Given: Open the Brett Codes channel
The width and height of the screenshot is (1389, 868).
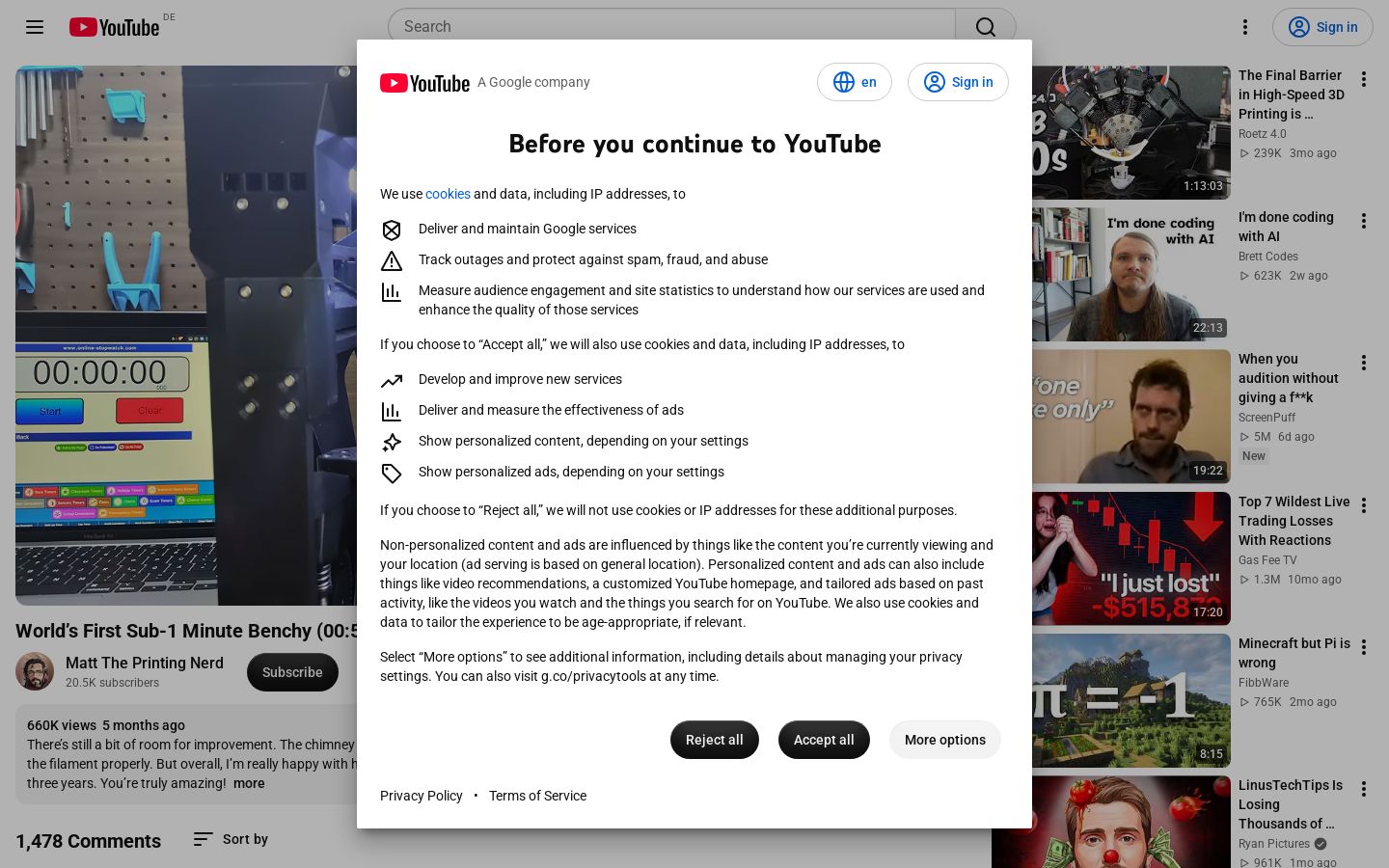Looking at the screenshot, I should [1268, 257].
